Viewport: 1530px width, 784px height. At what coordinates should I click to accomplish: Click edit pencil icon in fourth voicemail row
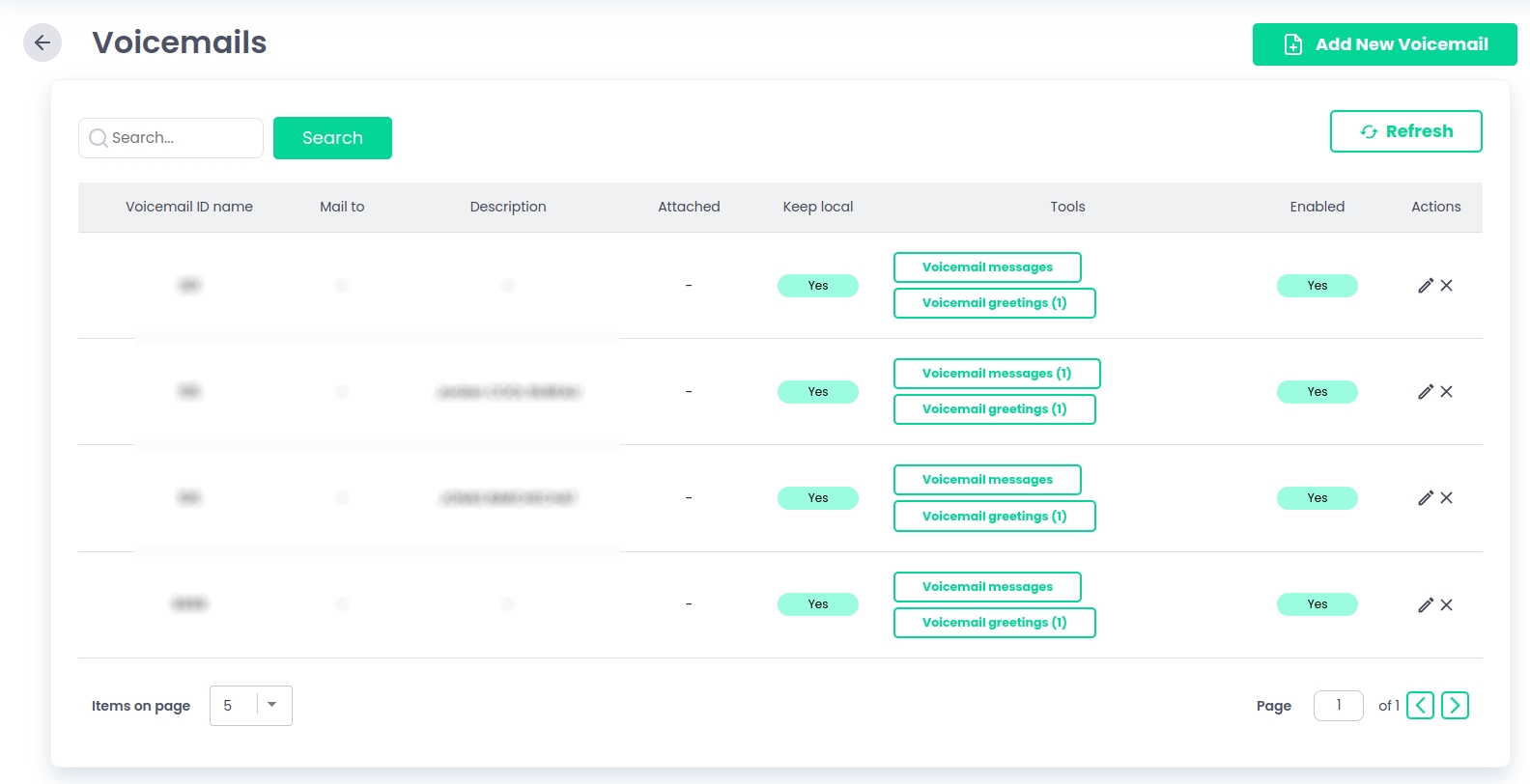1425,605
